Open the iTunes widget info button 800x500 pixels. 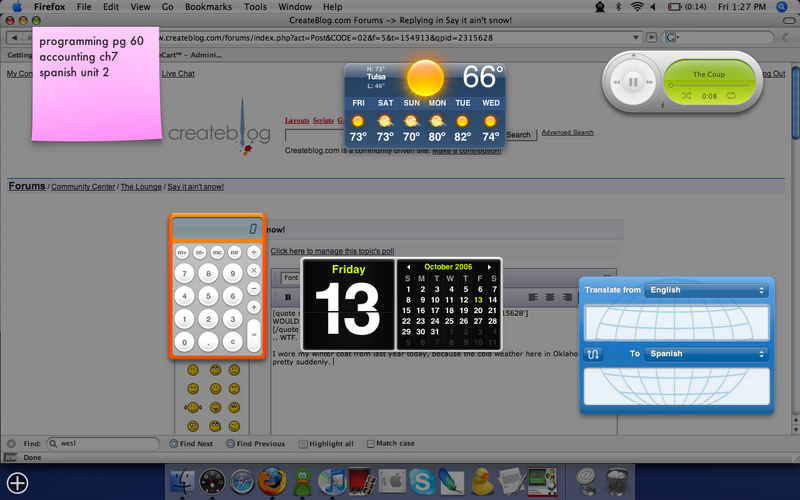(x=663, y=105)
